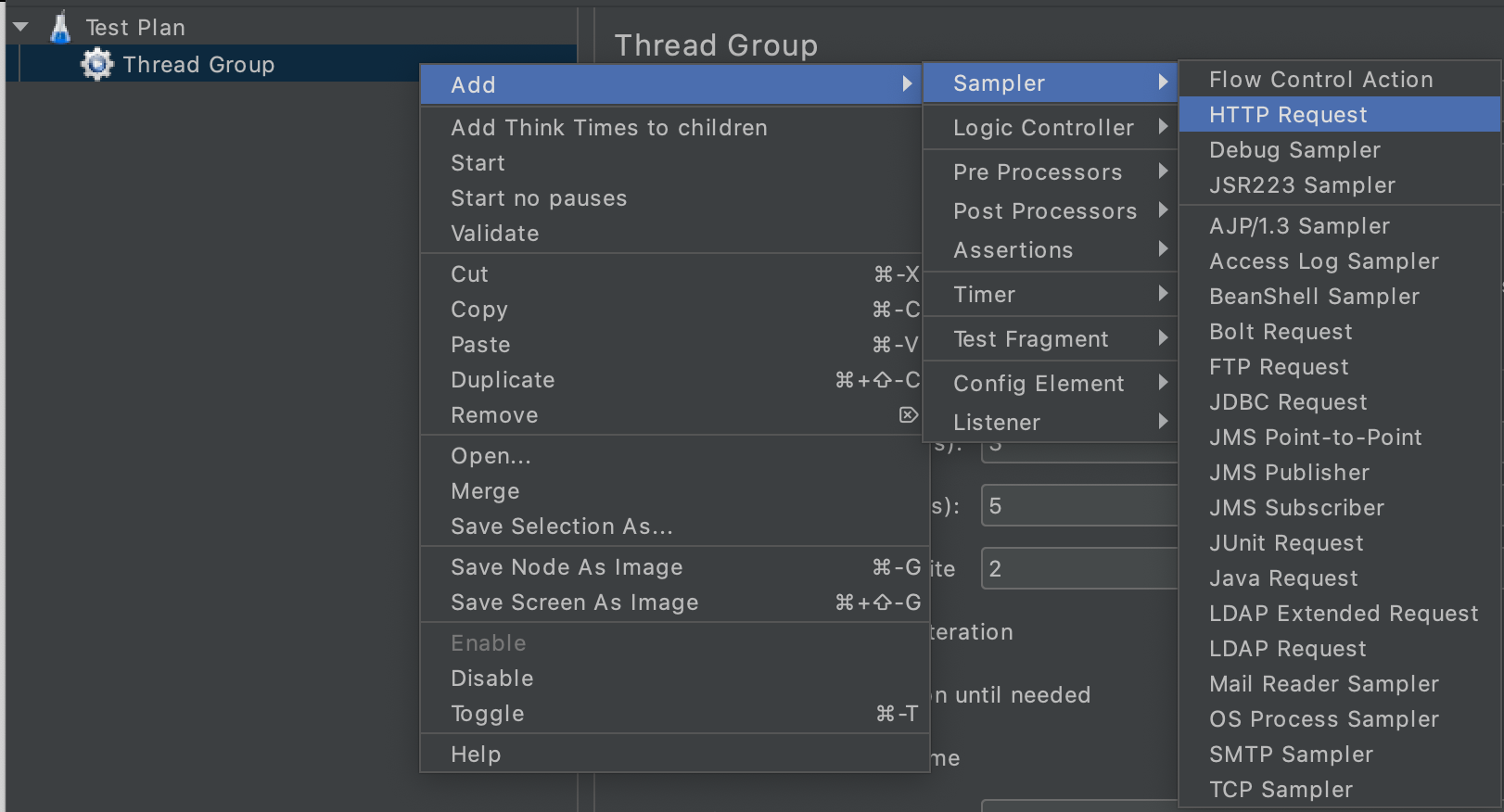Collapse the Test Plan tree node
This screenshot has width=1504, height=812.
point(20,27)
